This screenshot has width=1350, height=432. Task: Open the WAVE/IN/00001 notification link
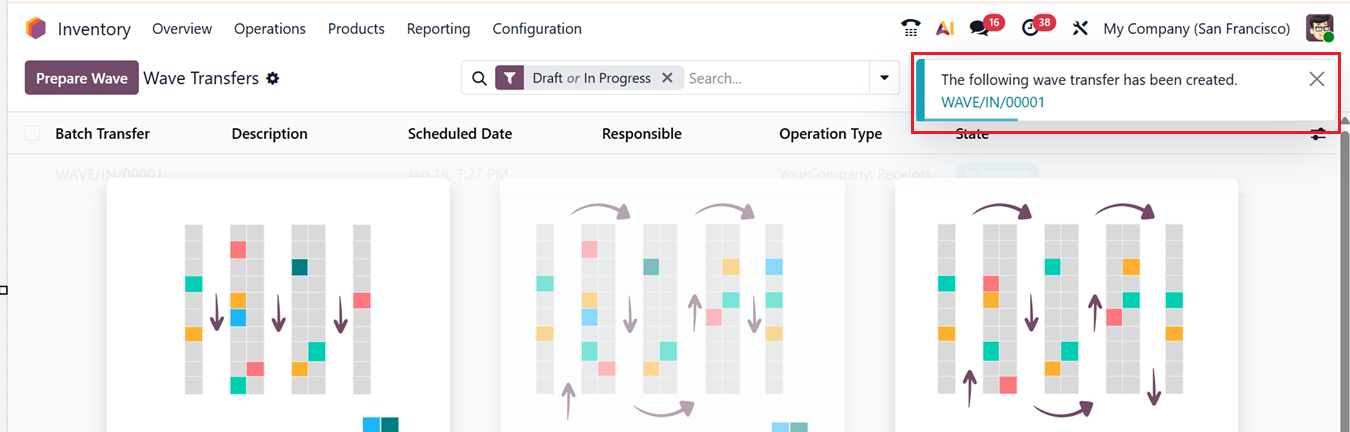click(x=993, y=102)
